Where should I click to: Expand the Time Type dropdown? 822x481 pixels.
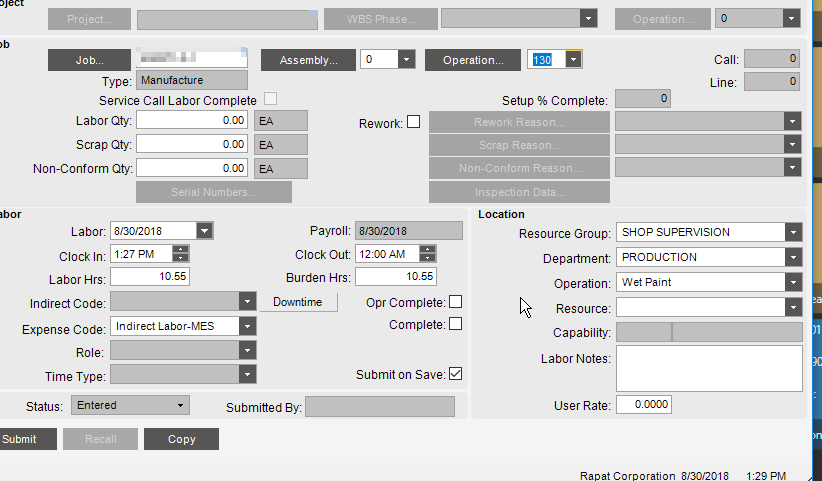coord(247,375)
